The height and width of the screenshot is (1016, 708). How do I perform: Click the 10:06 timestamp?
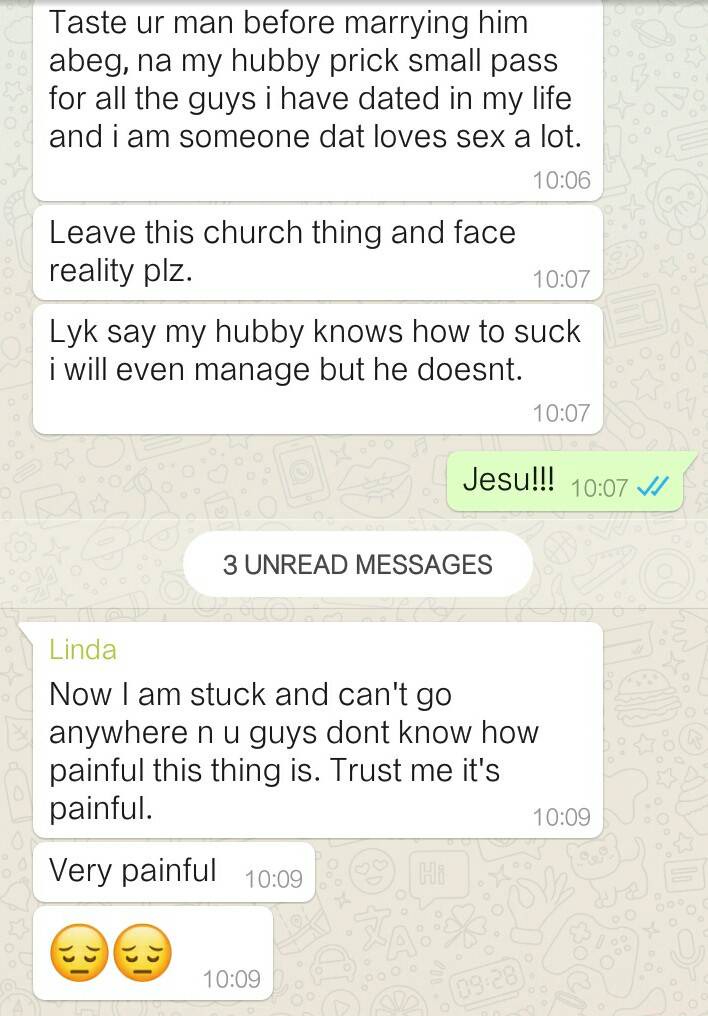[562, 180]
